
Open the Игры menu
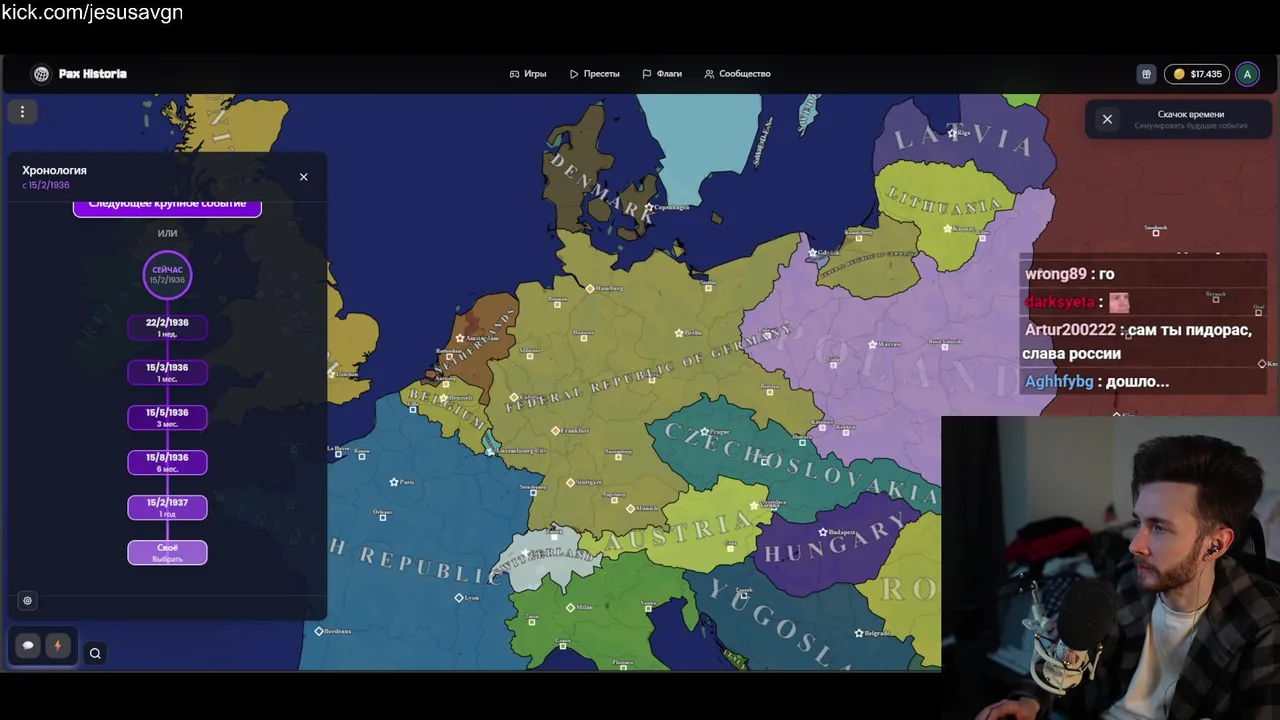[x=528, y=74]
